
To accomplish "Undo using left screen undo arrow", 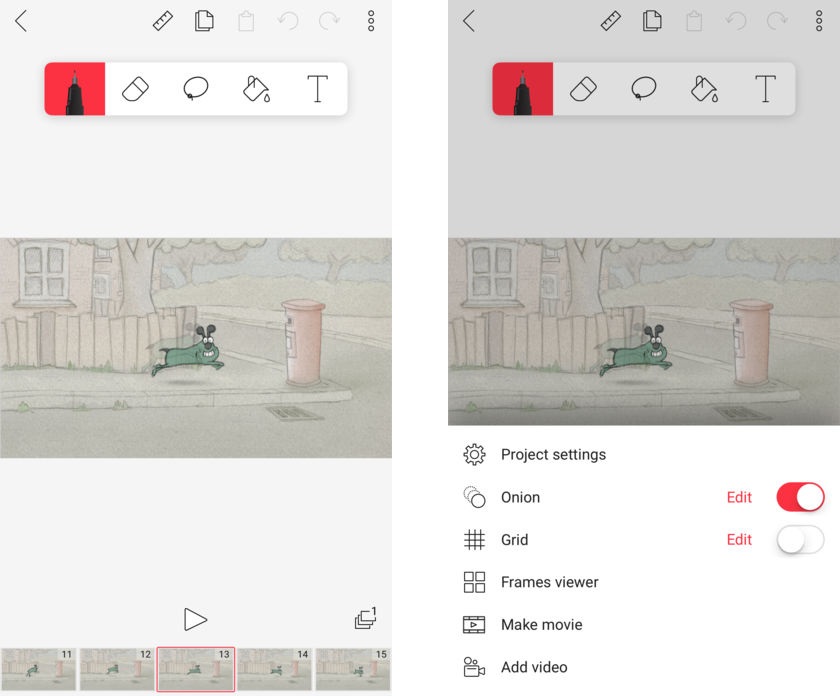I will tap(288, 21).
